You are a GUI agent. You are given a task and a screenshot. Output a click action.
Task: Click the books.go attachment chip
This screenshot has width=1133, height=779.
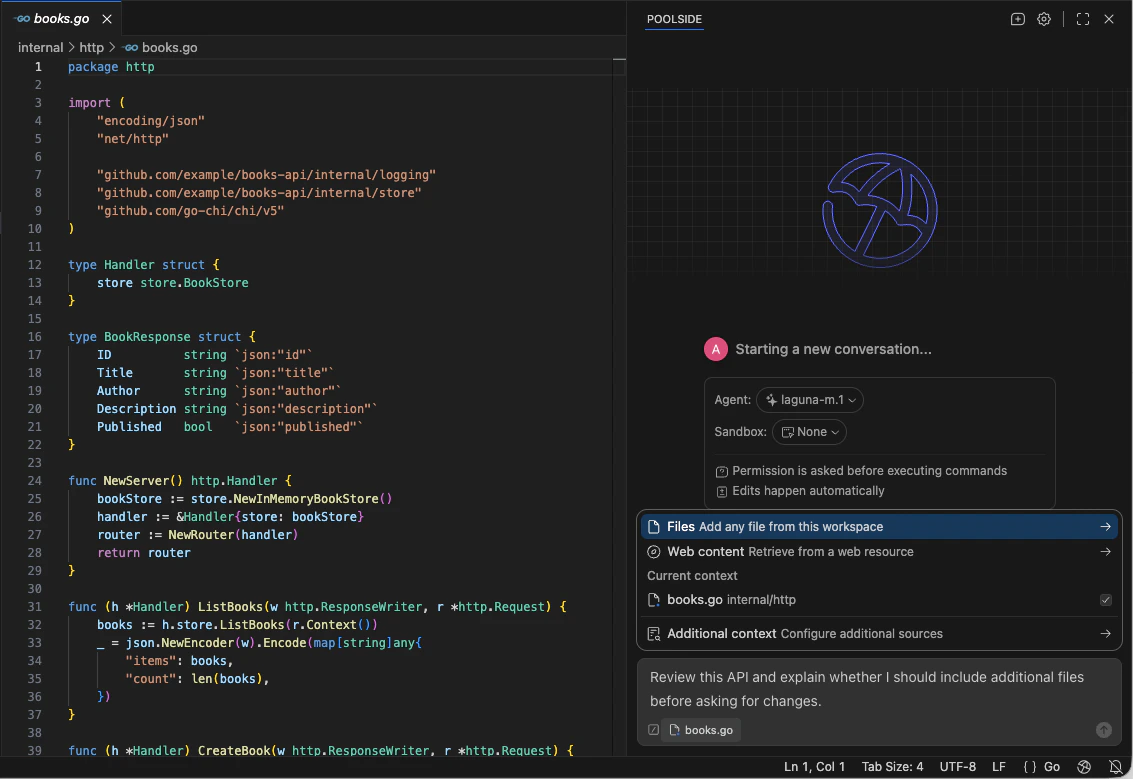[701, 730]
